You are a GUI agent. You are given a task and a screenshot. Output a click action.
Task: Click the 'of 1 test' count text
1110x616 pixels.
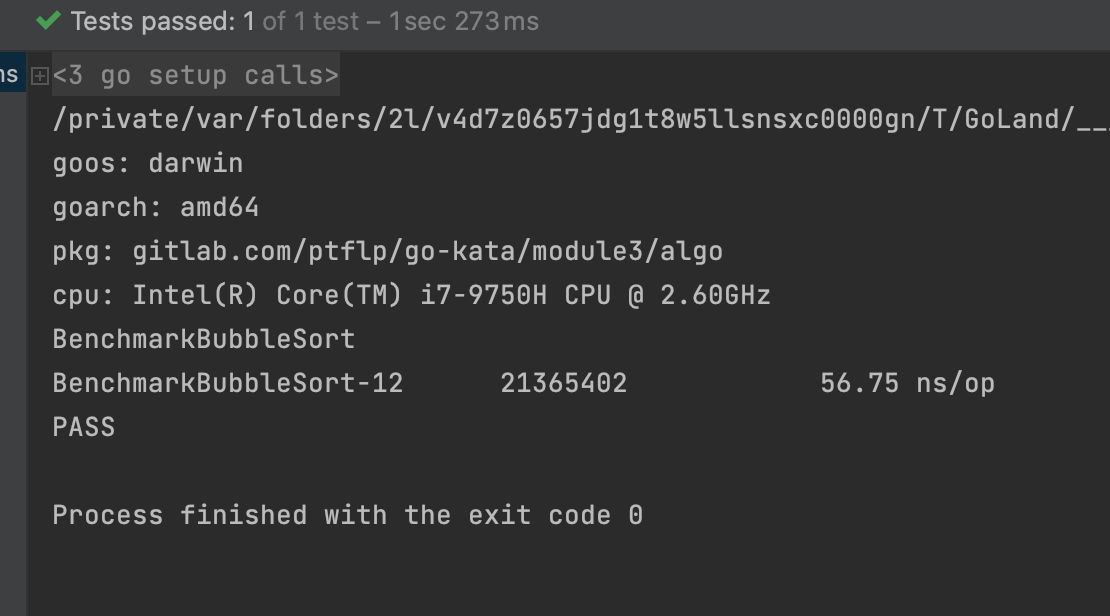tap(309, 21)
